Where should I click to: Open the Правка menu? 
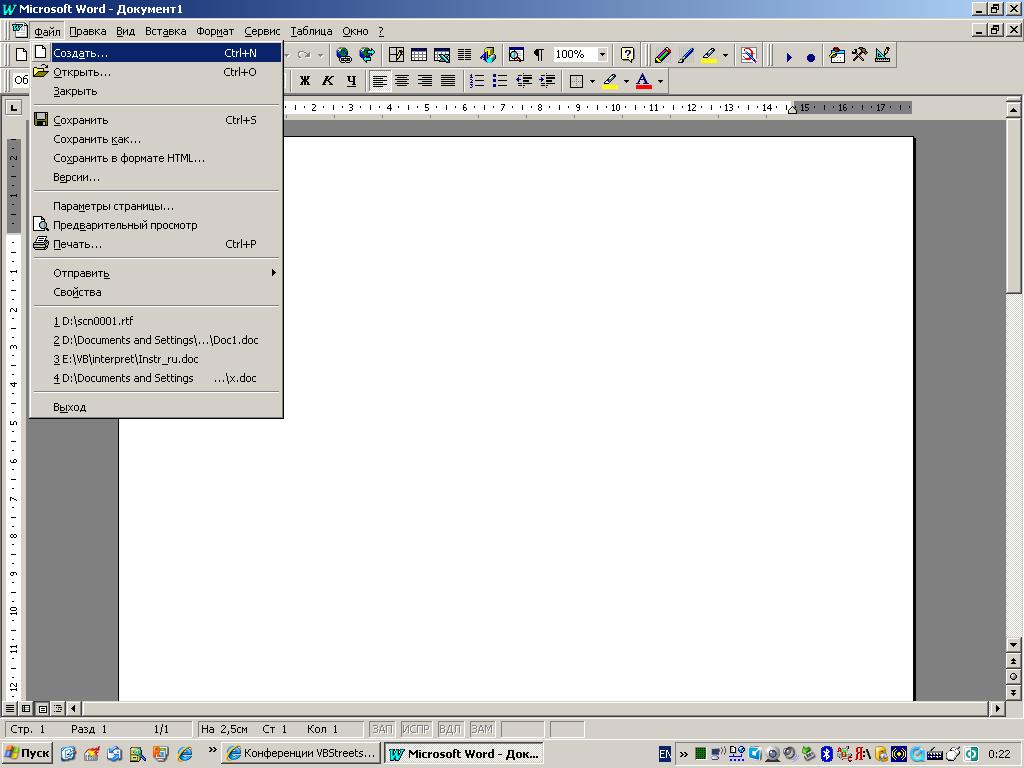(88, 31)
